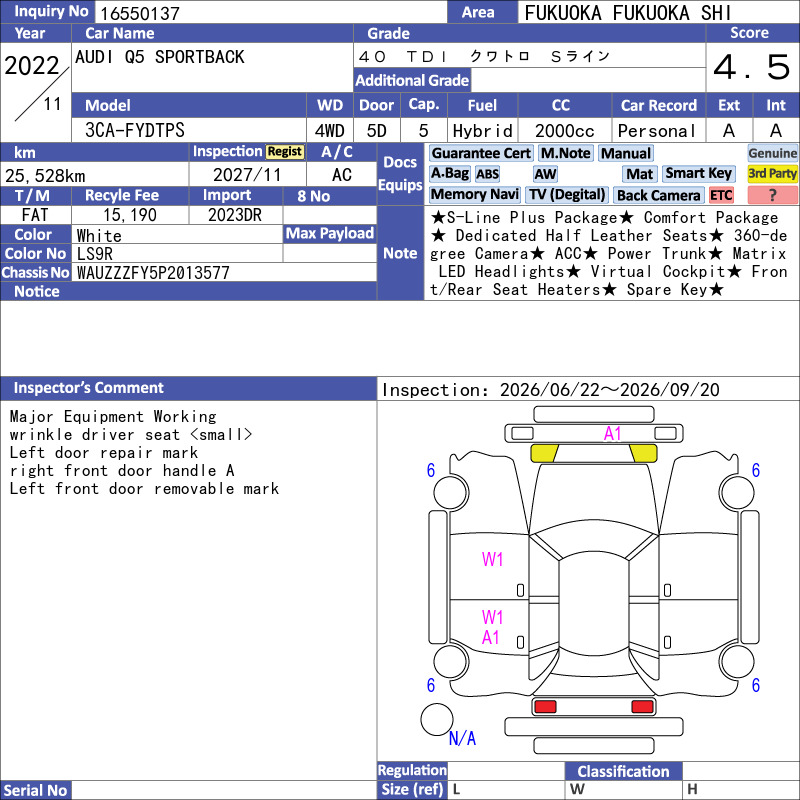Screen dimensions: 800x800
Task: Select the Memory Navi badge
Action: (x=474, y=194)
